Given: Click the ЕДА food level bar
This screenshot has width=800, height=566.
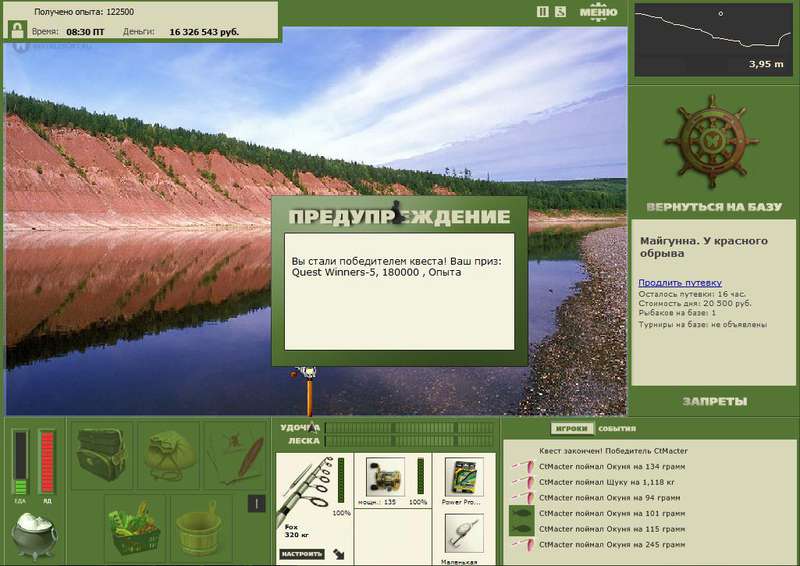Looking at the screenshot, I should click(x=20, y=462).
